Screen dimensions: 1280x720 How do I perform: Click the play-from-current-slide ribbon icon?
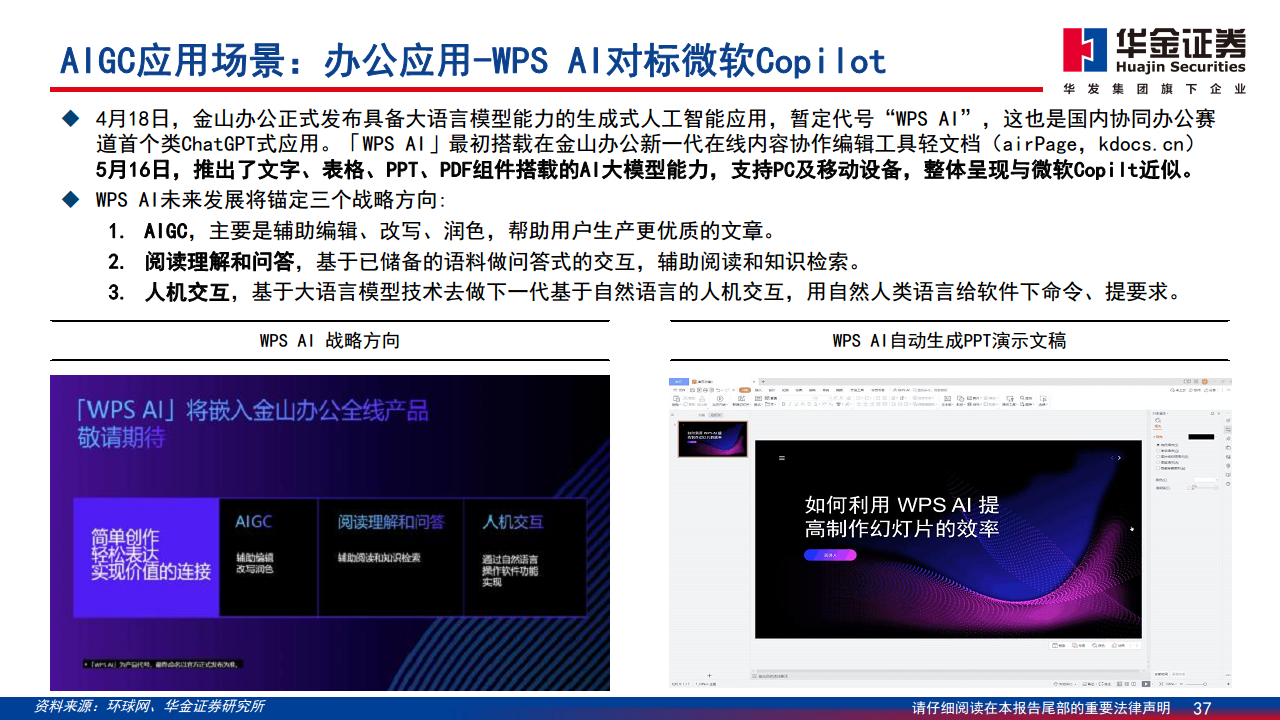point(720,400)
